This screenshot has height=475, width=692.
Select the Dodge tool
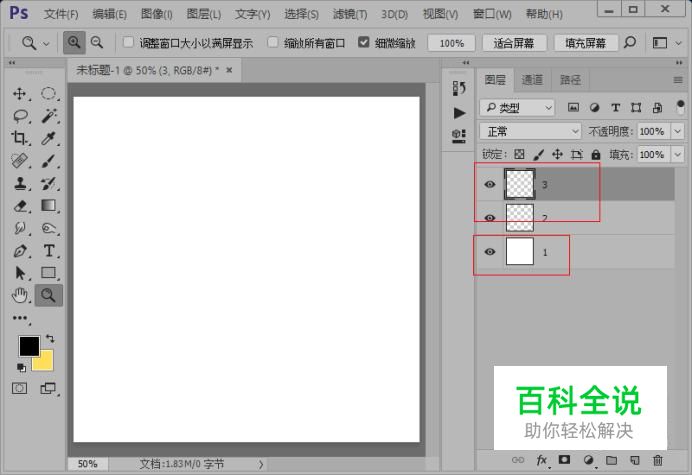(48, 228)
